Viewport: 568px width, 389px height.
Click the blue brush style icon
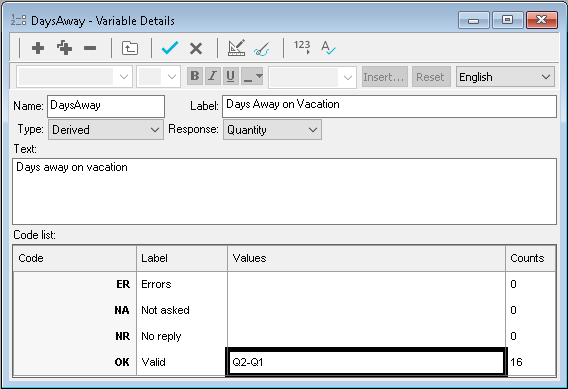262,49
